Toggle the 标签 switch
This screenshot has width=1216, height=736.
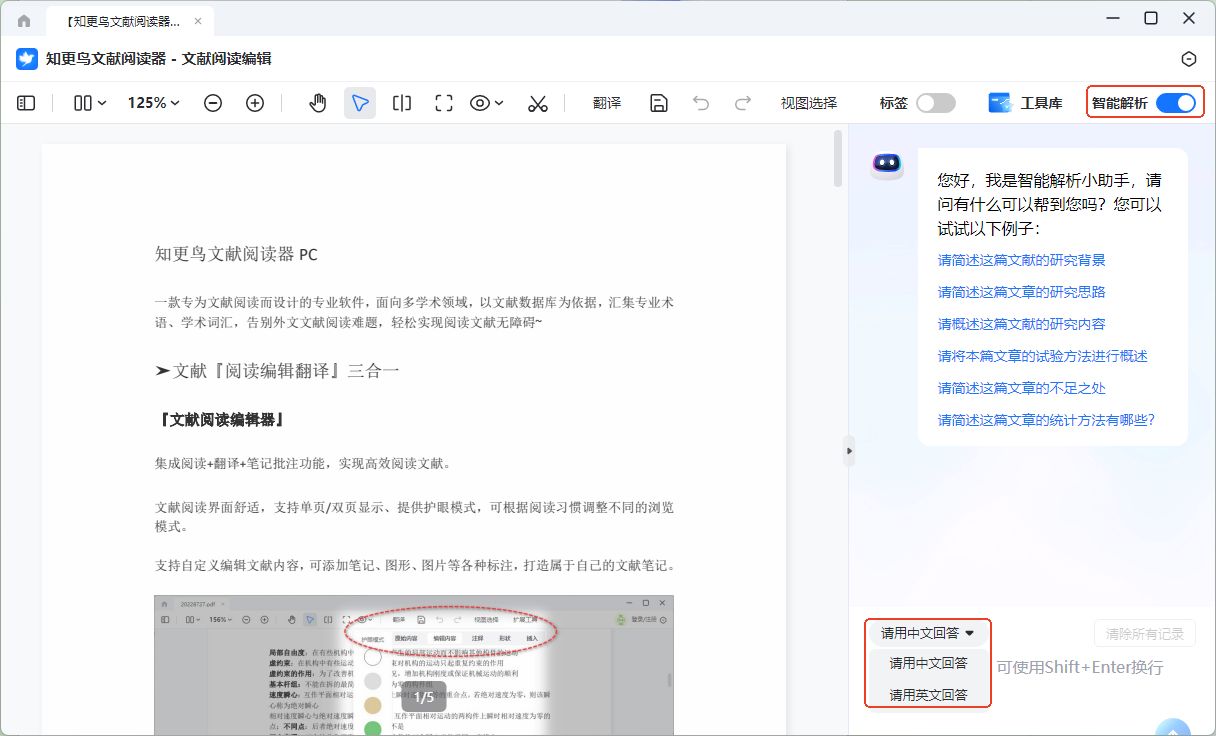pos(936,103)
